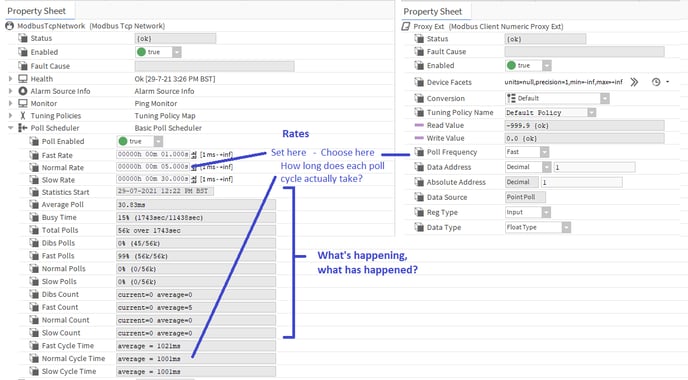Image resolution: width=688 pixels, height=380 pixels.
Task: Click property icon beside Fast Cycle Time
Action: [34, 345]
